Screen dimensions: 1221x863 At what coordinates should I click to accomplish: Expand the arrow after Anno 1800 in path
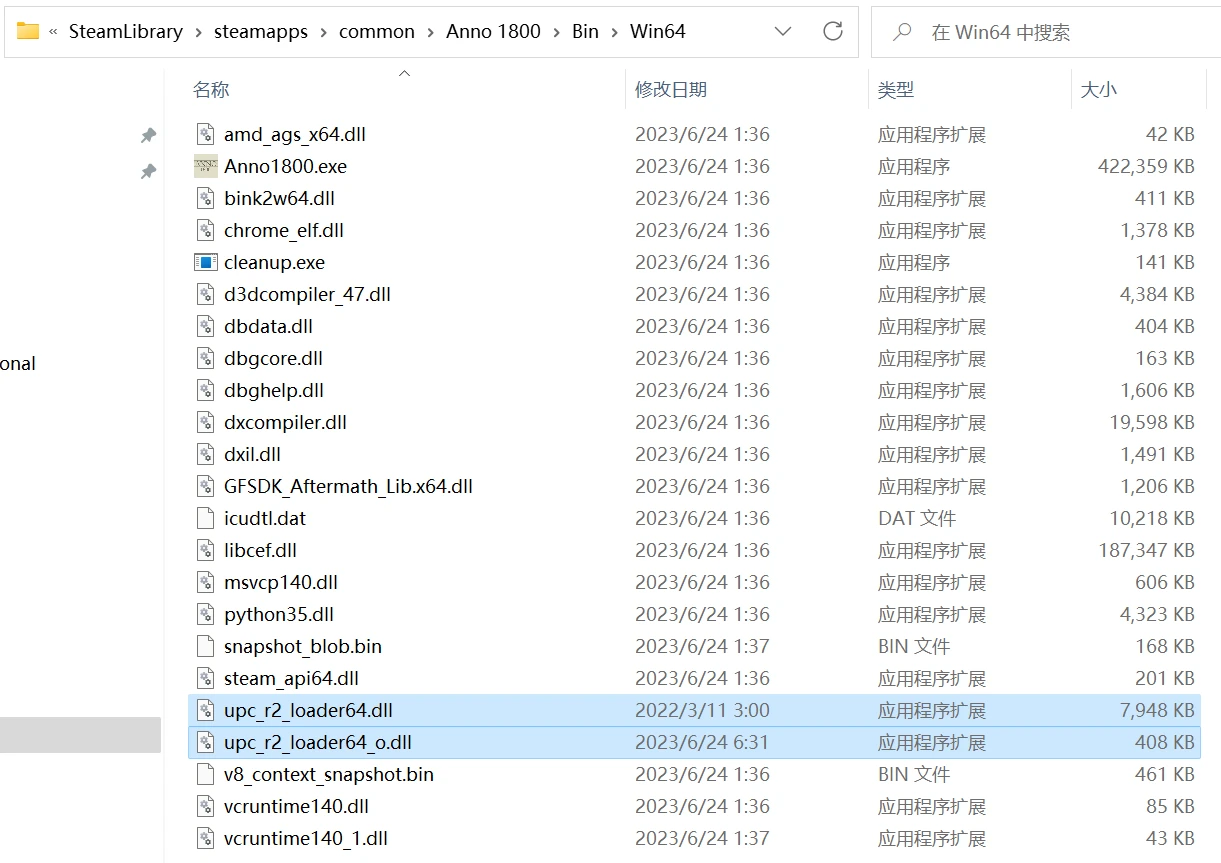coord(556,32)
